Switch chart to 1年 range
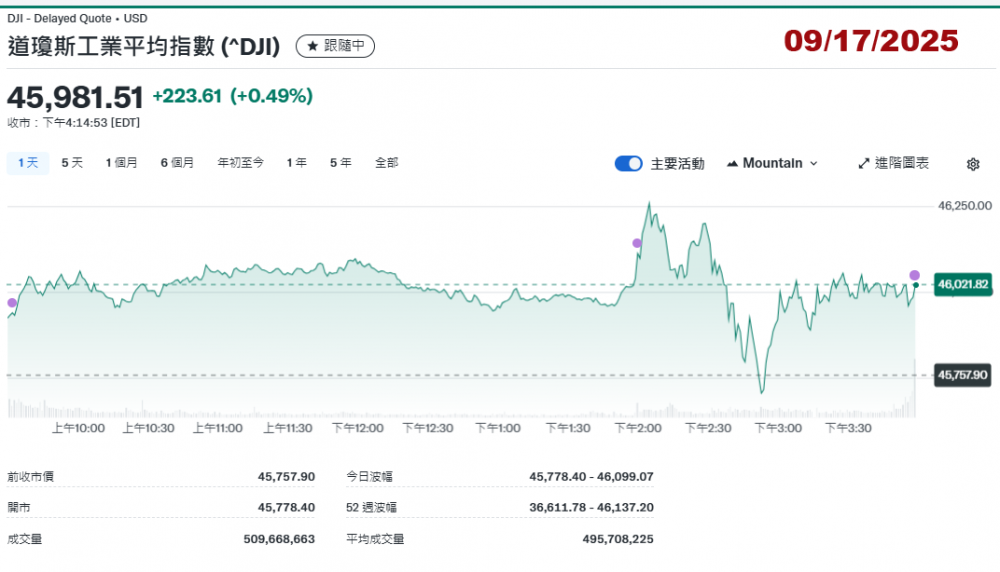Image resolution: width=1000 pixels, height=572 pixels. [296, 163]
